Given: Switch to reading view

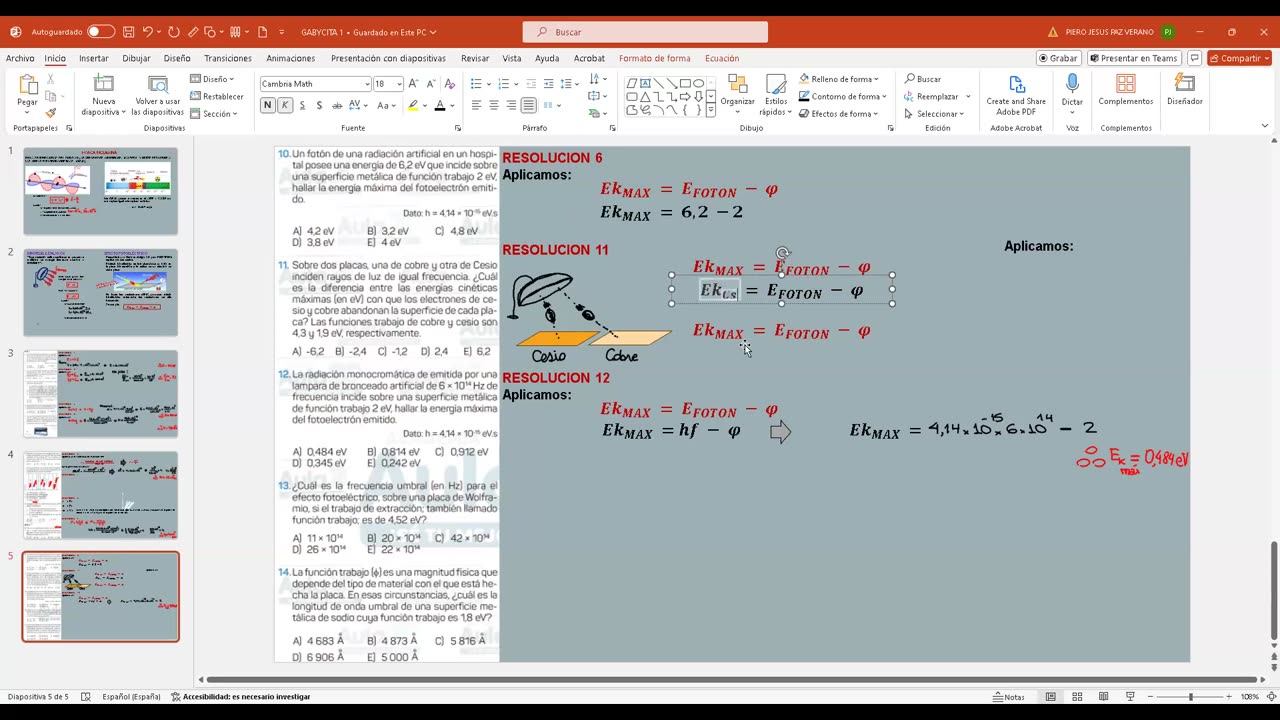Looking at the screenshot, I should coord(1103,697).
